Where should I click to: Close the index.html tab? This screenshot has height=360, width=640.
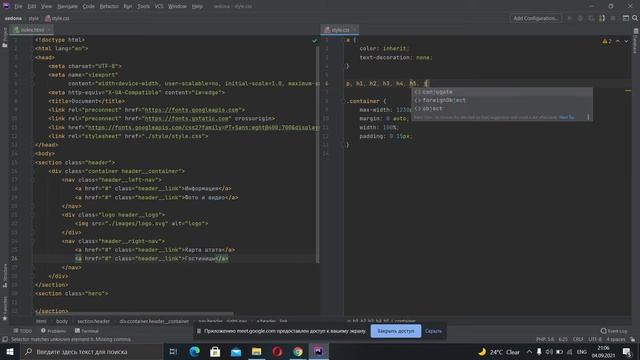49,30
